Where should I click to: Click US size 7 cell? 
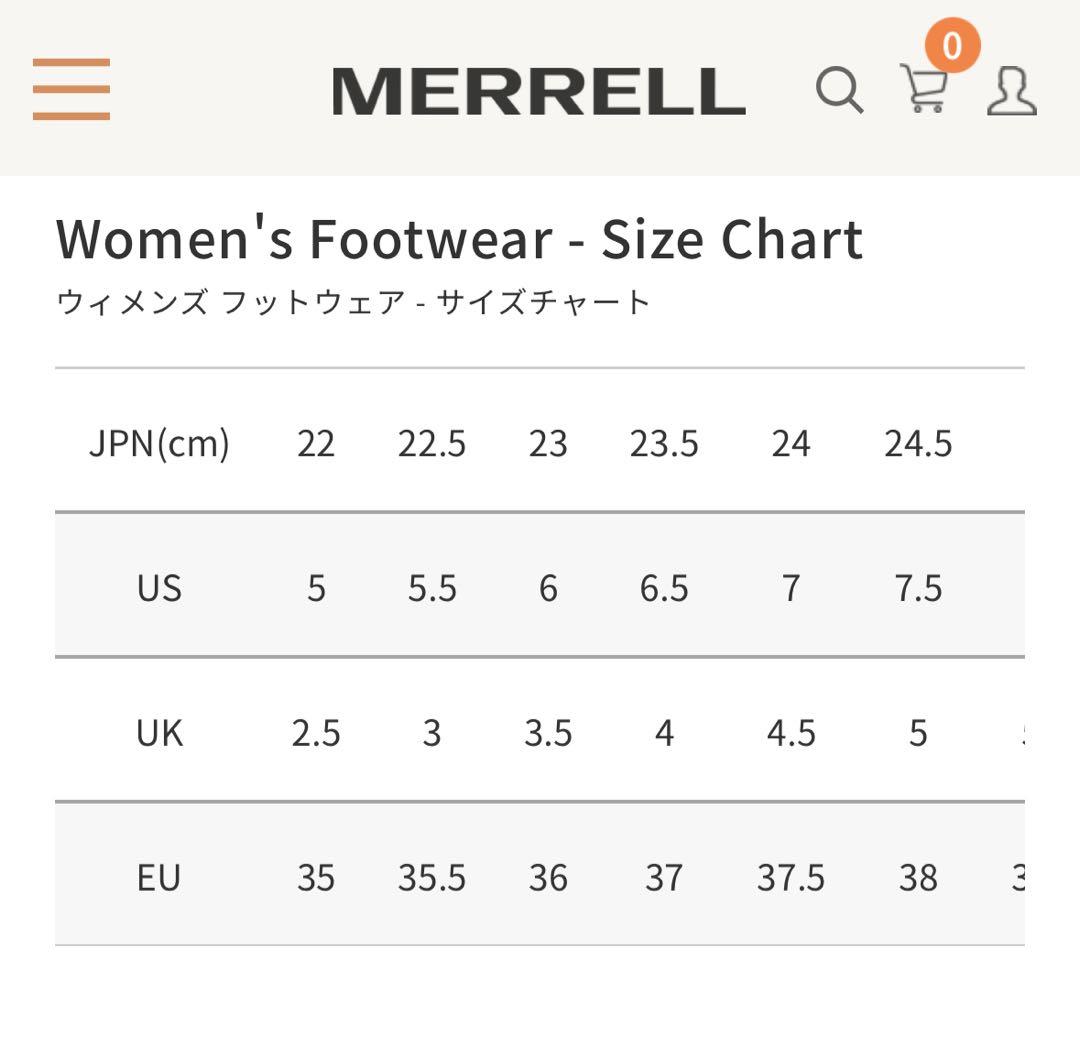(x=790, y=589)
